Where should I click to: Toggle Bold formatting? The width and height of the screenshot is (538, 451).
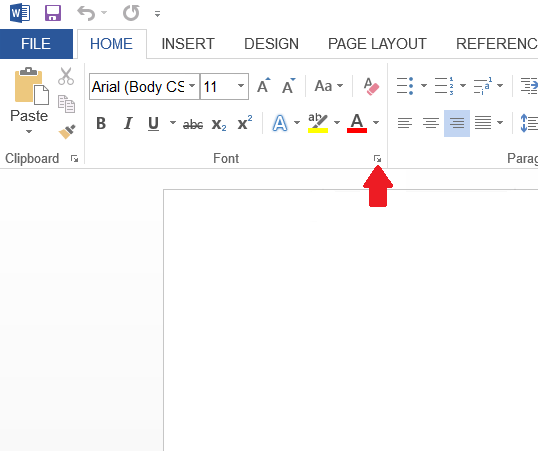click(101, 123)
